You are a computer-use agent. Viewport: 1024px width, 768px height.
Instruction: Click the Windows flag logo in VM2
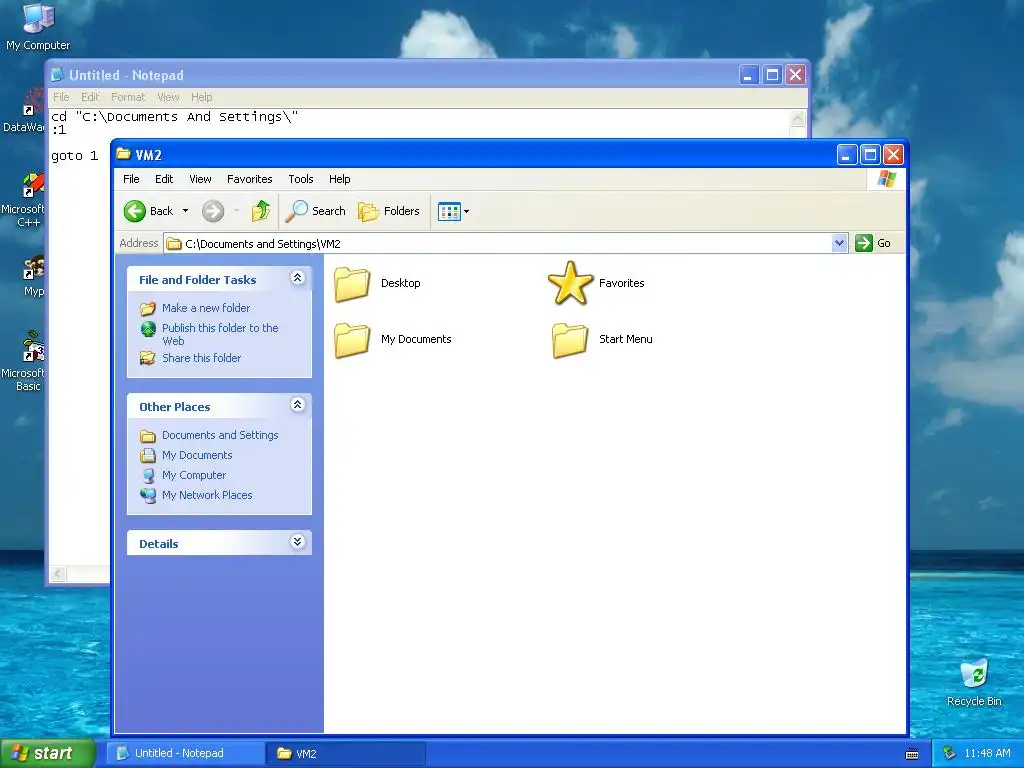887,178
